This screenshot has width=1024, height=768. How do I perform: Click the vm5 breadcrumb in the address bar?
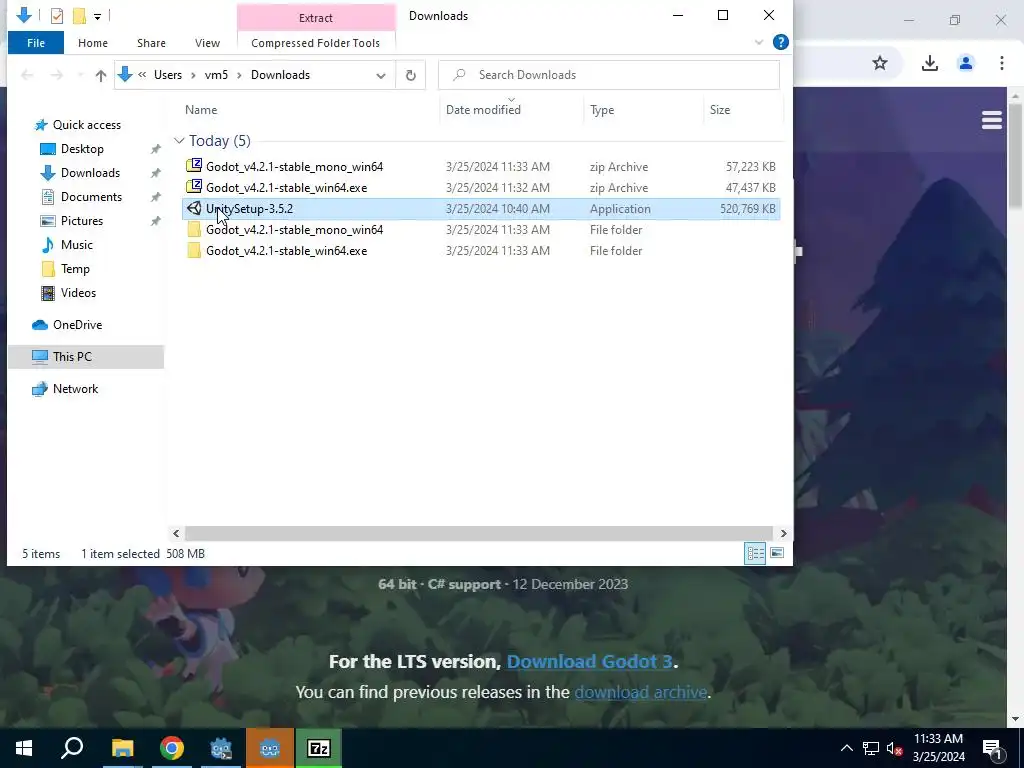click(216, 75)
